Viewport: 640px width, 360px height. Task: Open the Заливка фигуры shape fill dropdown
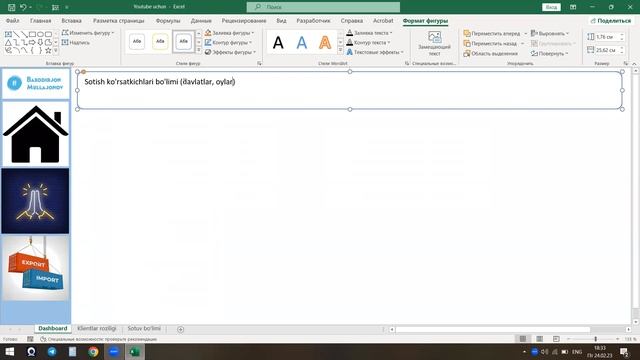[x=229, y=33]
